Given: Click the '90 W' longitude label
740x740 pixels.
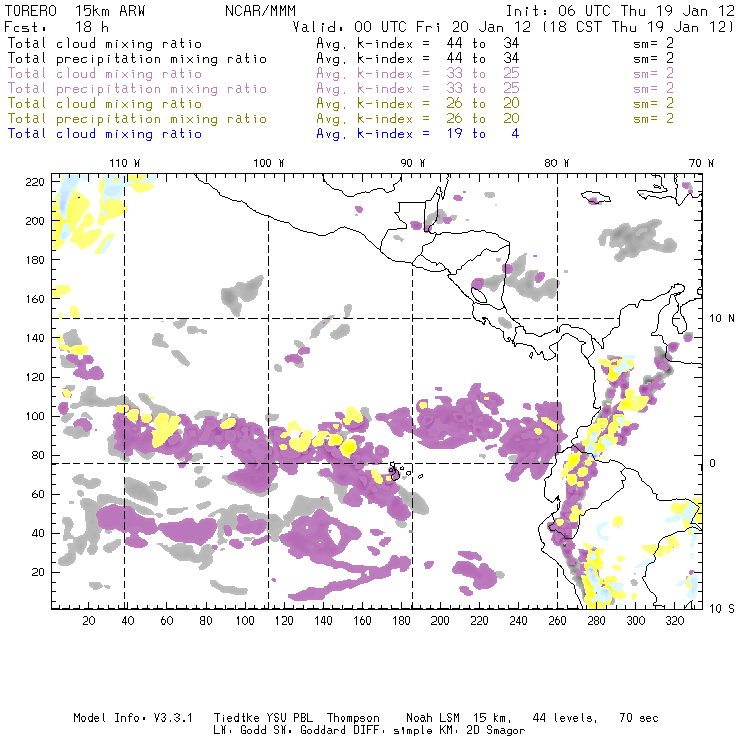Looking at the screenshot, I should pos(413,163).
